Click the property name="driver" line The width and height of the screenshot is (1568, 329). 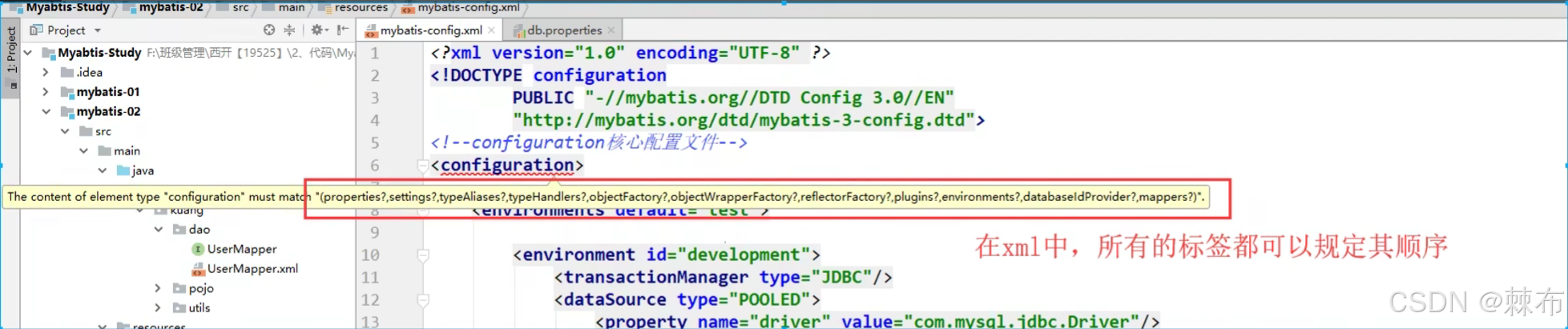coord(877,321)
